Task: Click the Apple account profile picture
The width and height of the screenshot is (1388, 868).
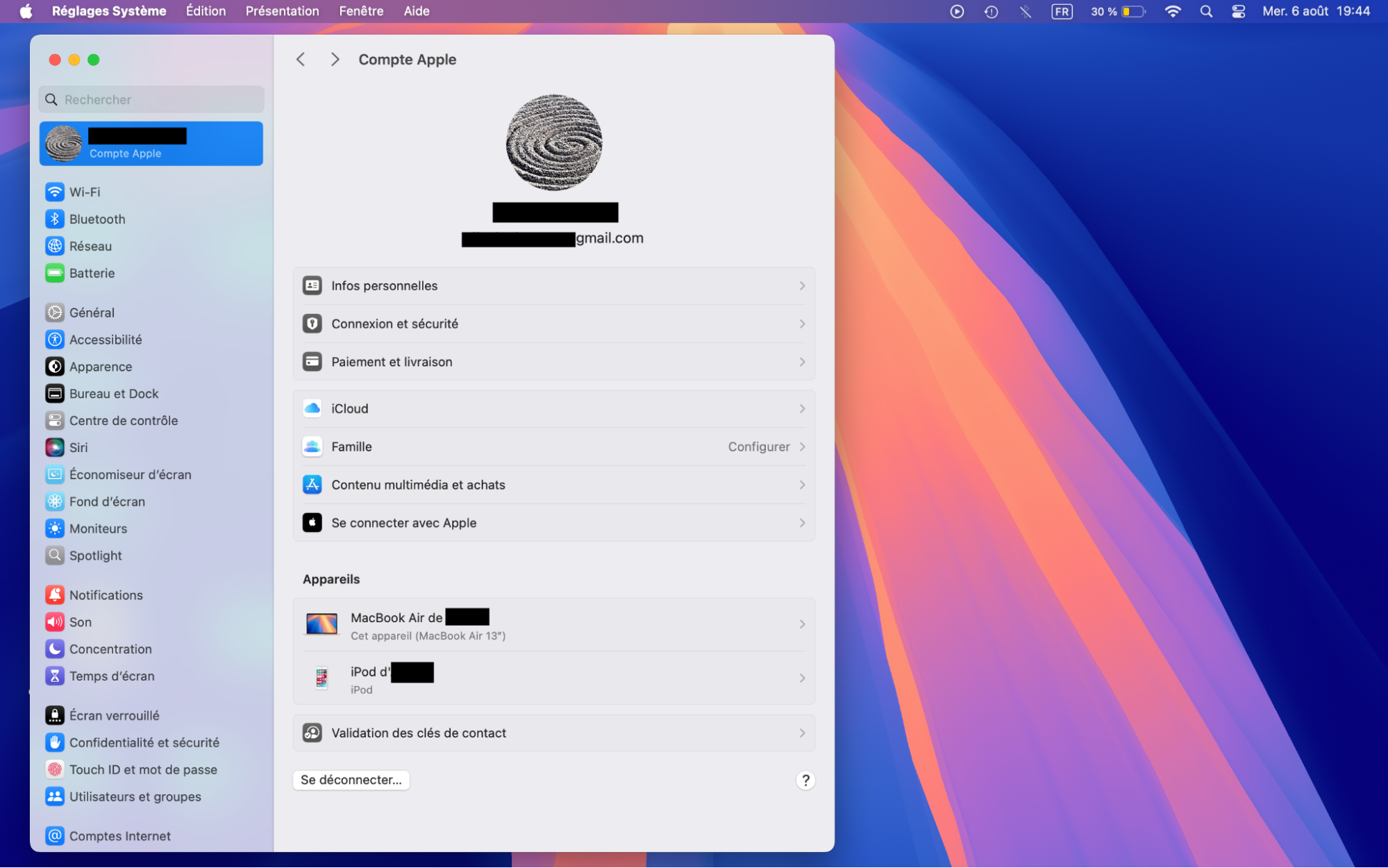Action: point(553,143)
